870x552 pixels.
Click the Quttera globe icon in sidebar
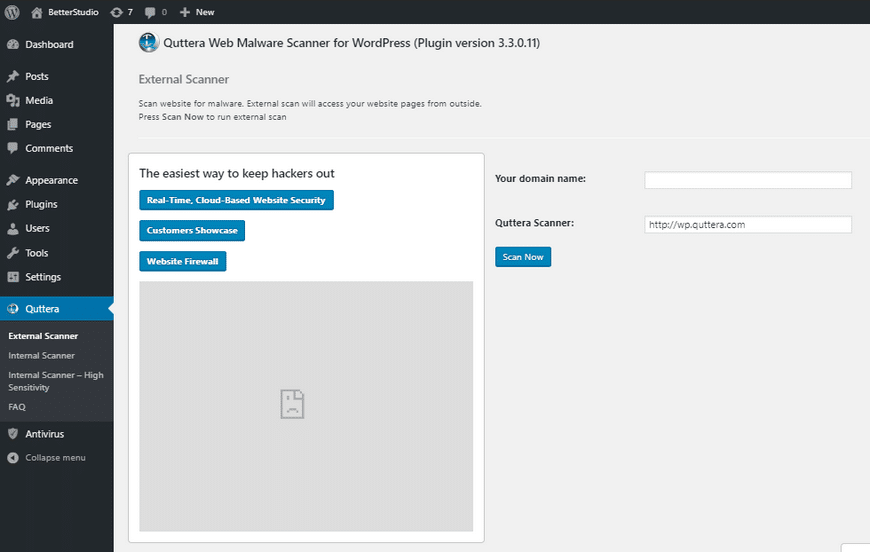[13, 309]
